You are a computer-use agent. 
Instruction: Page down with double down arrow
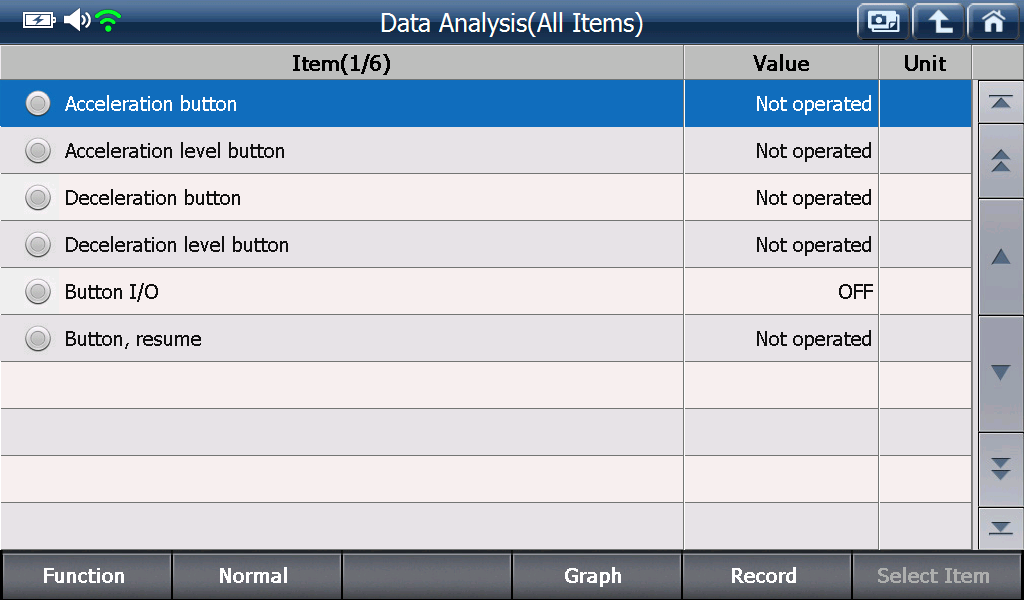pos(1000,469)
